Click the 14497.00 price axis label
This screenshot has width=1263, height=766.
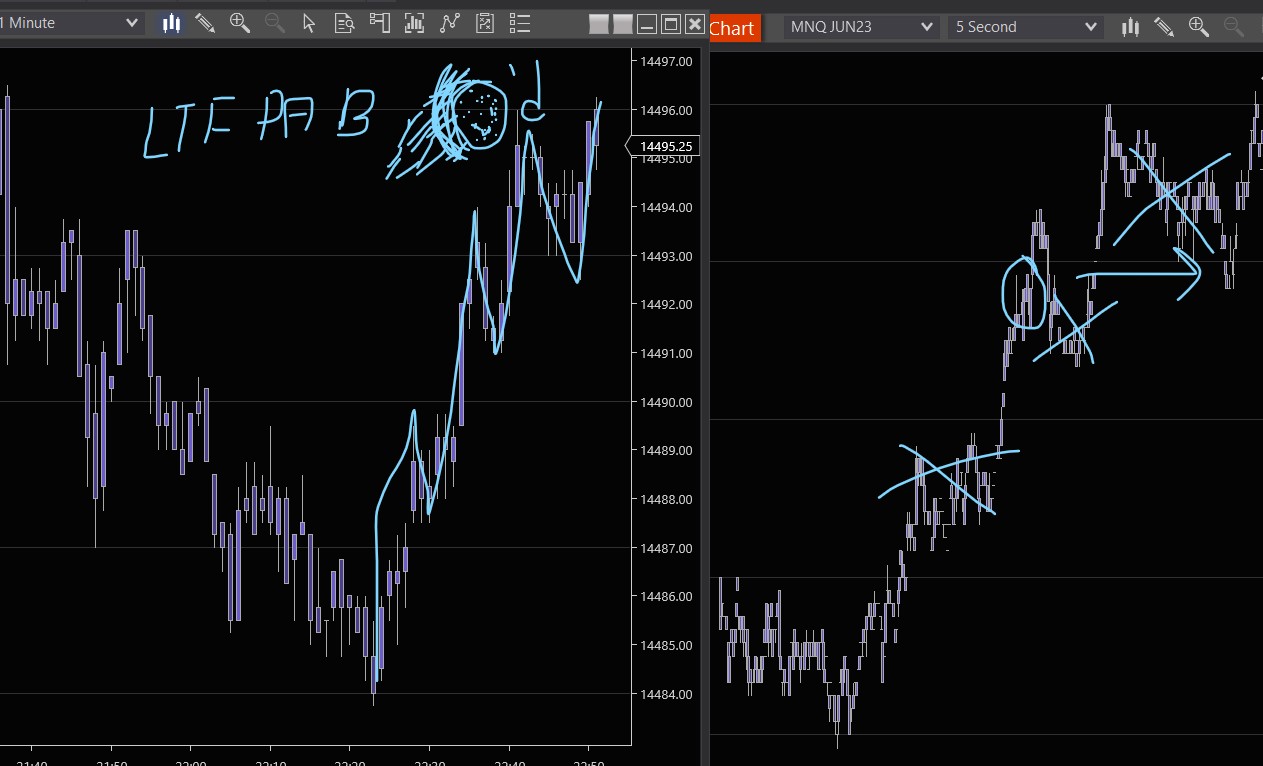coord(666,61)
